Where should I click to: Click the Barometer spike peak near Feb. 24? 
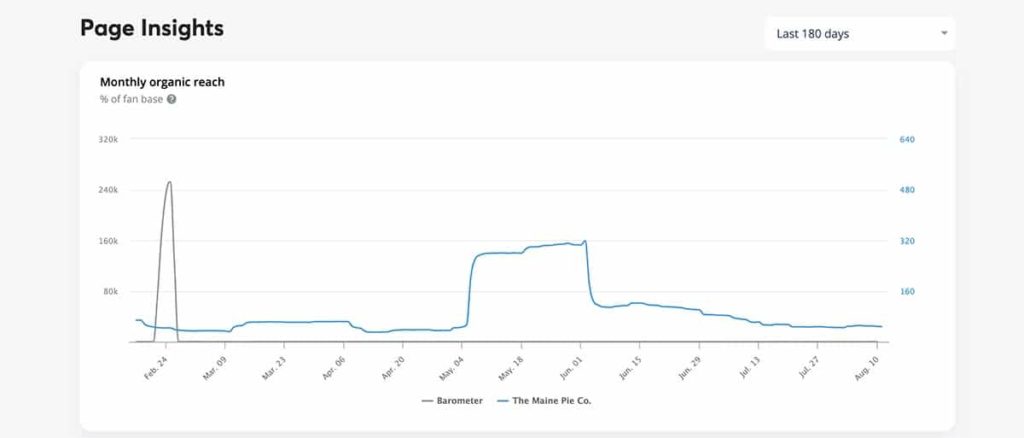[x=169, y=183]
